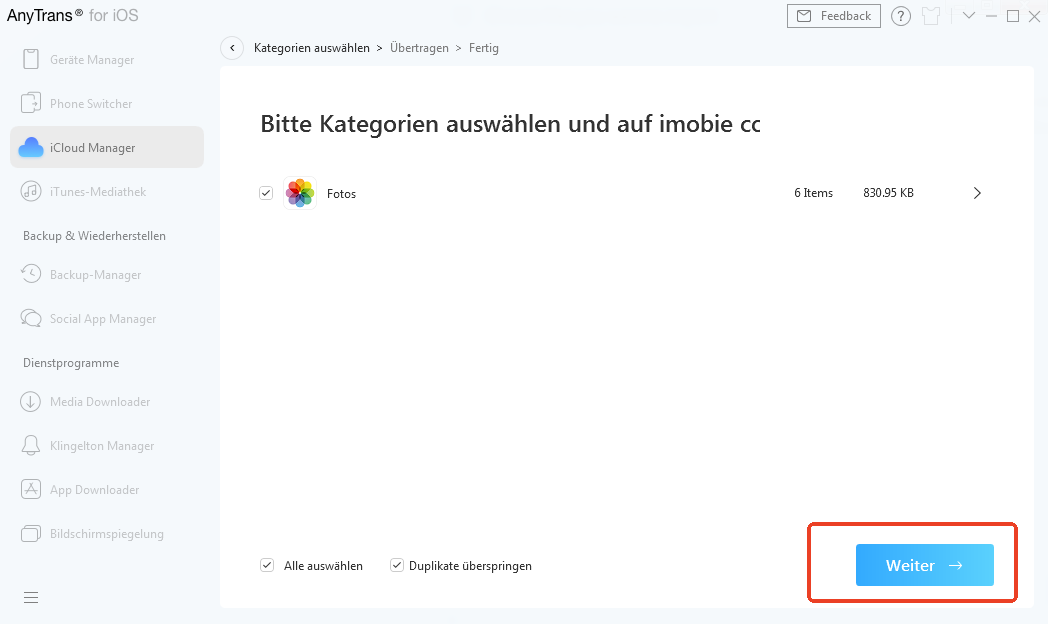Image resolution: width=1048 pixels, height=624 pixels.
Task: Toggle the Alle auswählen checkbox
Action: tap(267, 565)
